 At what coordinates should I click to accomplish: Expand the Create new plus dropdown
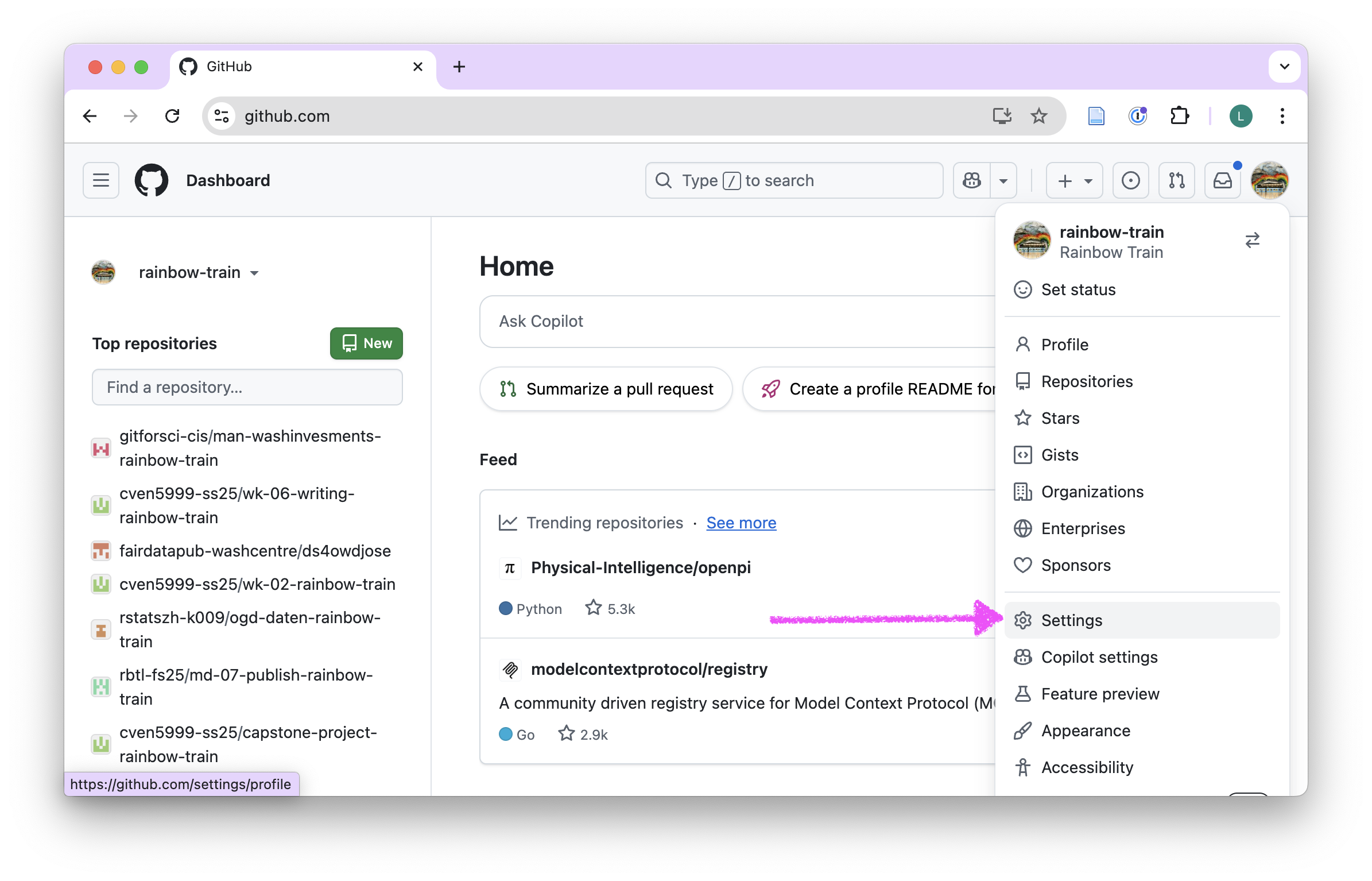point(1074,180)
